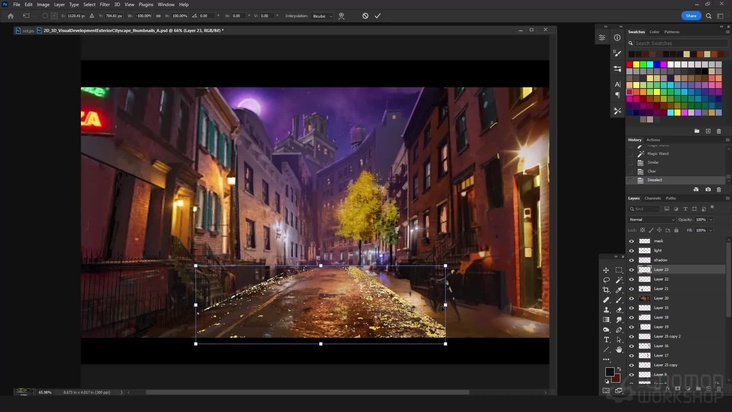The width and height of the screenshot is (732, 412).
Task: Commit the transform with the checkmark
Action: coord(378,16)
